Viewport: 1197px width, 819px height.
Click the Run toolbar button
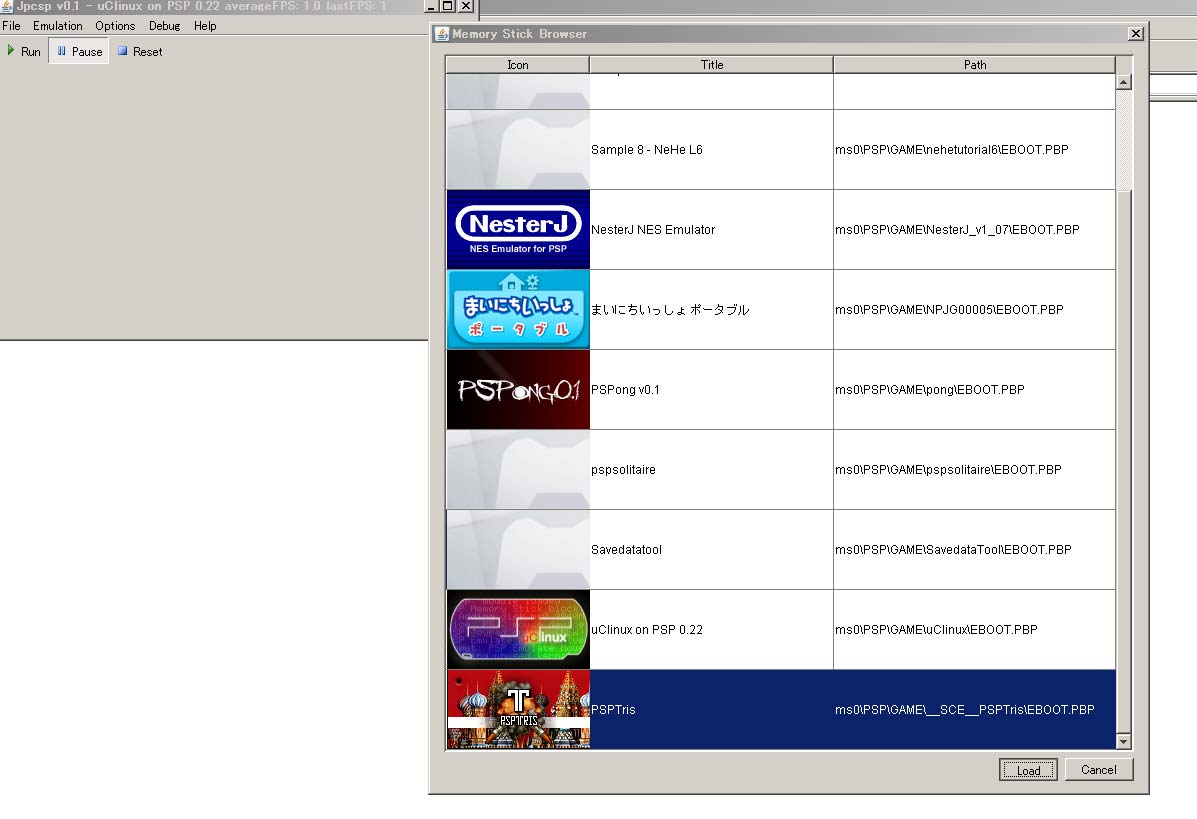24,51
